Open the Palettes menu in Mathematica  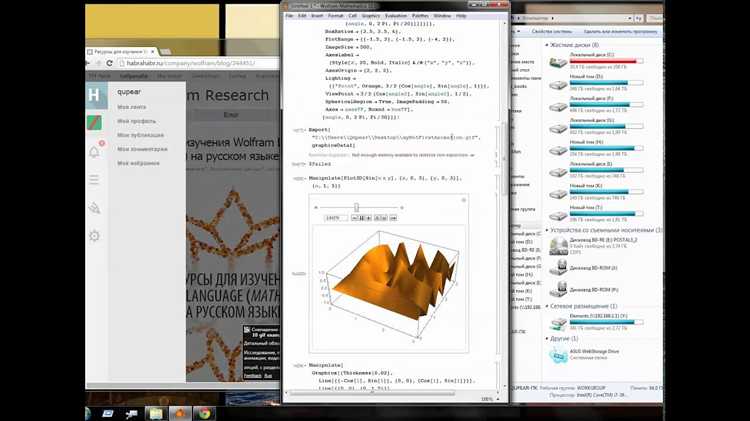pyautogui.click(x=420, y=16)
